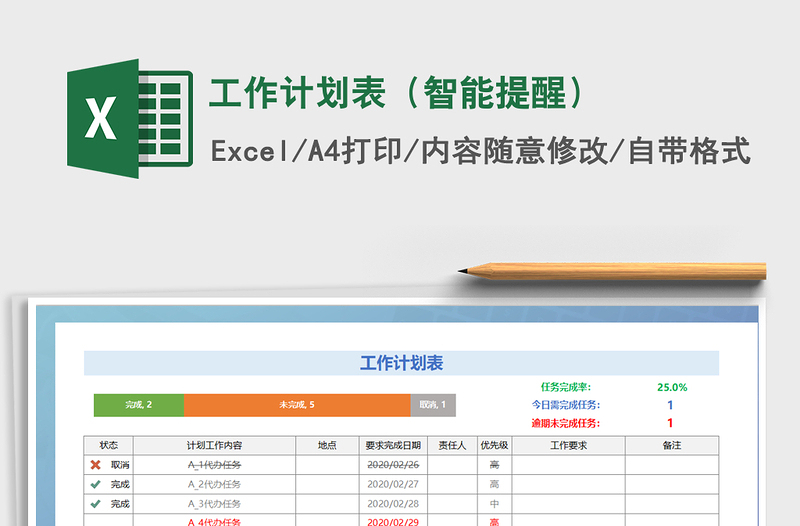The height and width of the screenshot is (526, 800).
Task: Click the red value beside 逾期未完成任务
Action: tap(670, 423)
